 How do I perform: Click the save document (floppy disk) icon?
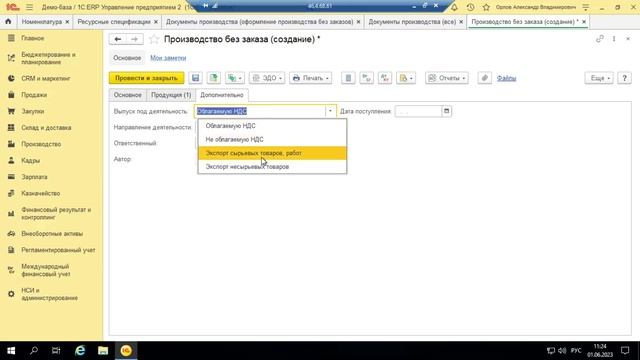pos(196,78)
